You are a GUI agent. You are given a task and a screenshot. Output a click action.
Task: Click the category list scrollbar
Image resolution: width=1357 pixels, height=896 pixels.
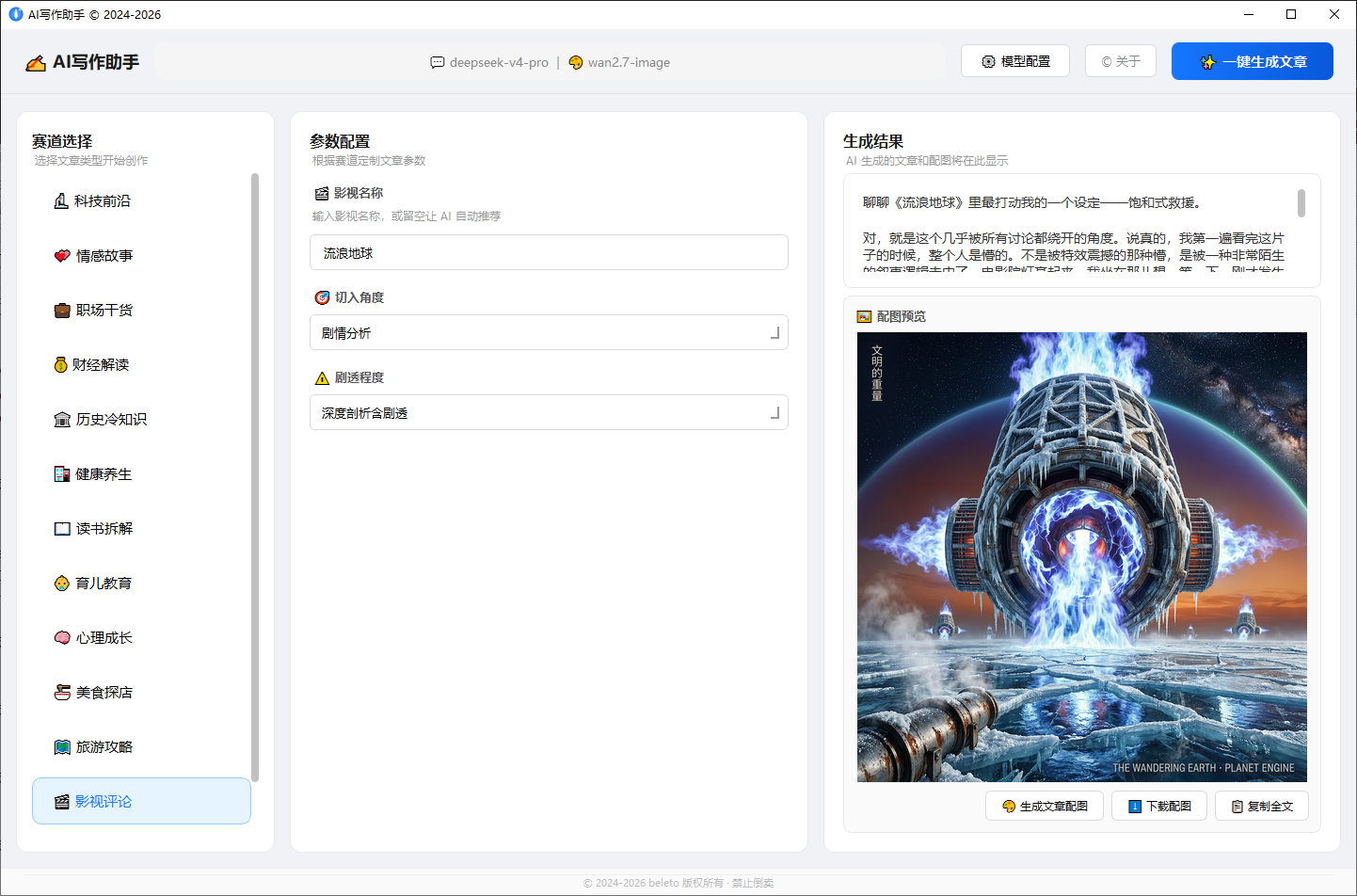point(254,477)
